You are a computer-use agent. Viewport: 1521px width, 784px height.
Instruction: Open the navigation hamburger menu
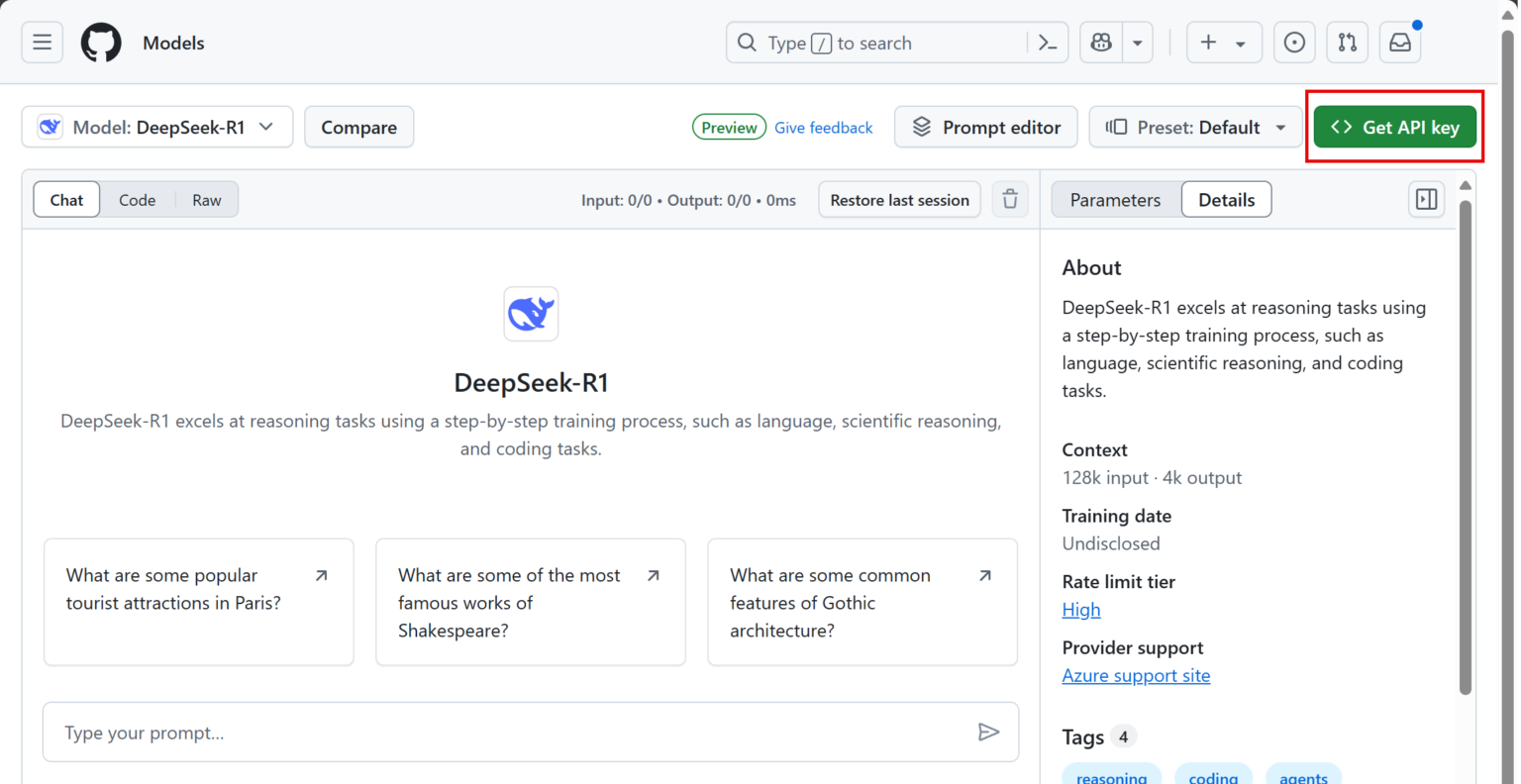tap(42, 42)
